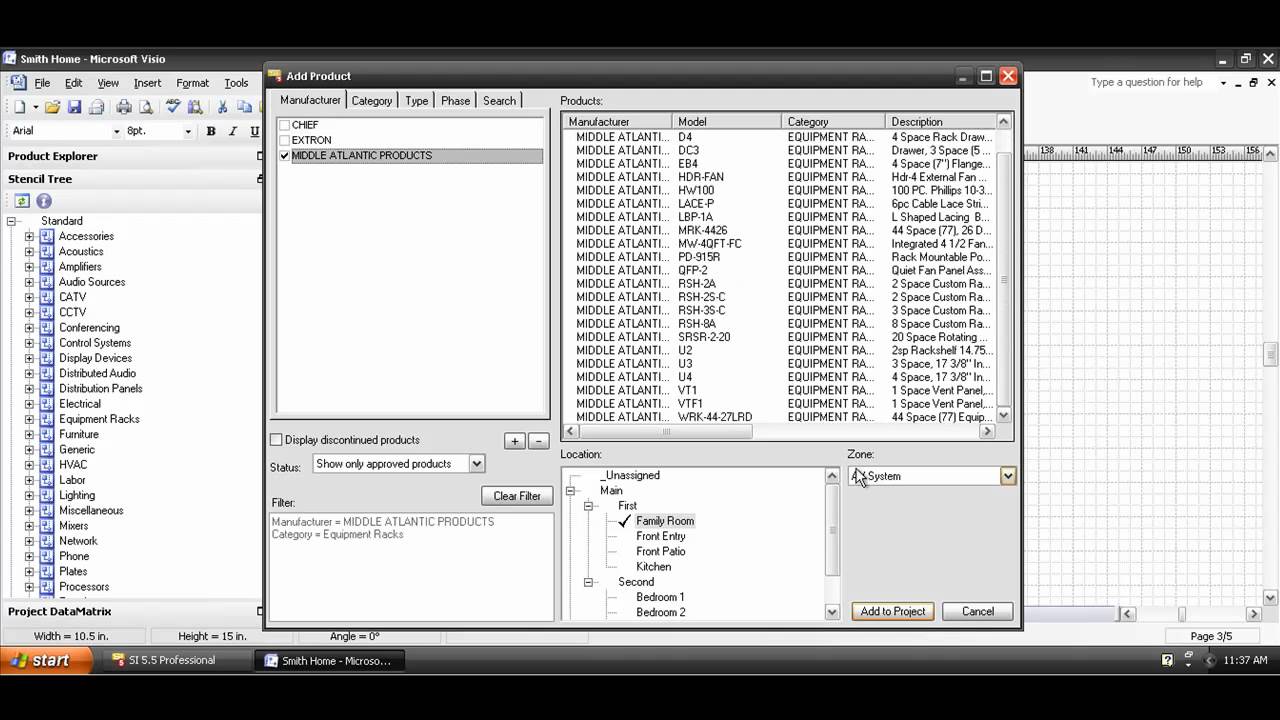Screen dimensions: 1280x720
Task: Click the minus button beside discontinued products
Action: coord(538,441)
